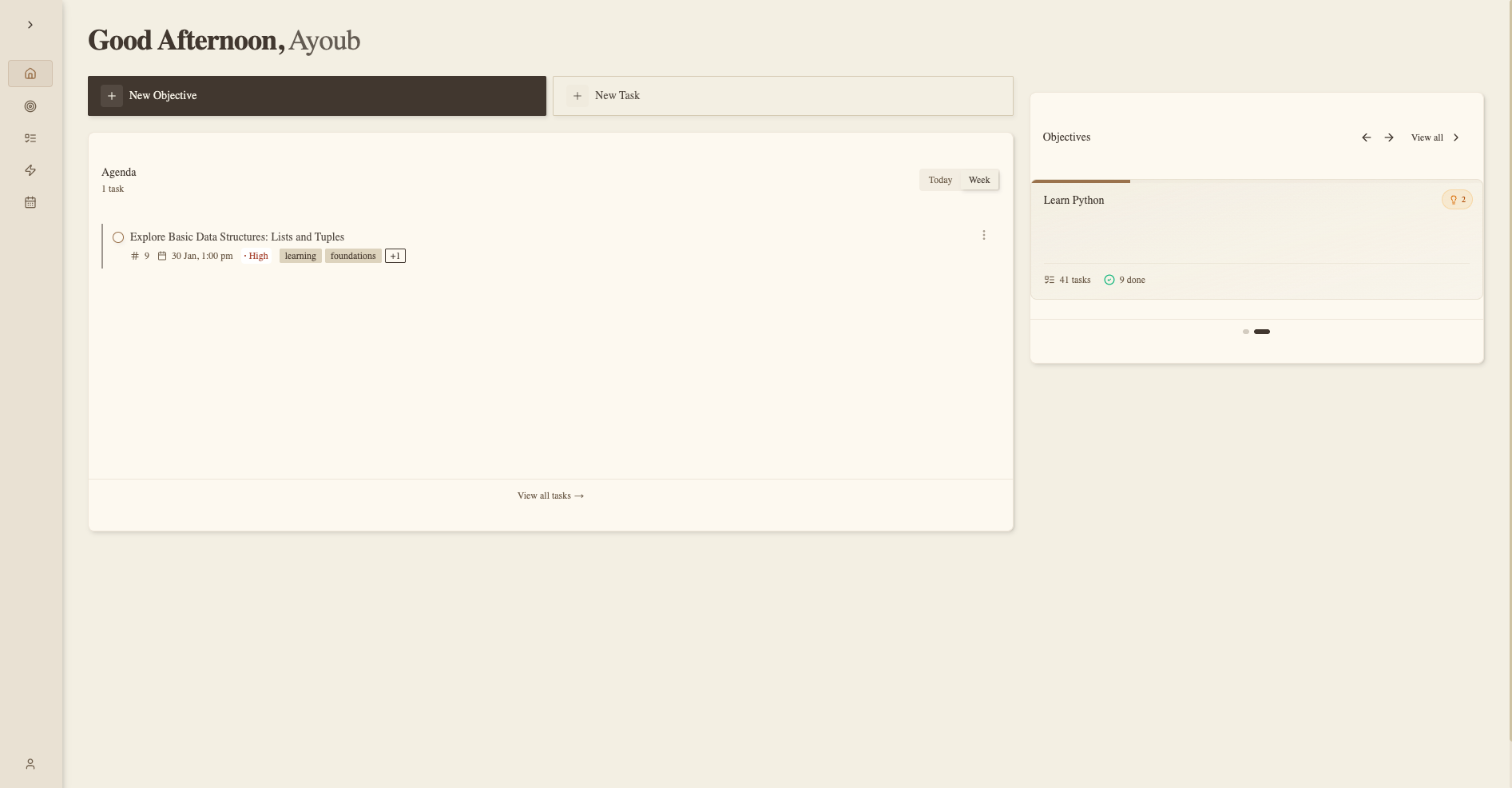Image resolution: width=1512 pixels, height=788 pixels.
Task: Click the plus icon in New Task
Action: 577,96
